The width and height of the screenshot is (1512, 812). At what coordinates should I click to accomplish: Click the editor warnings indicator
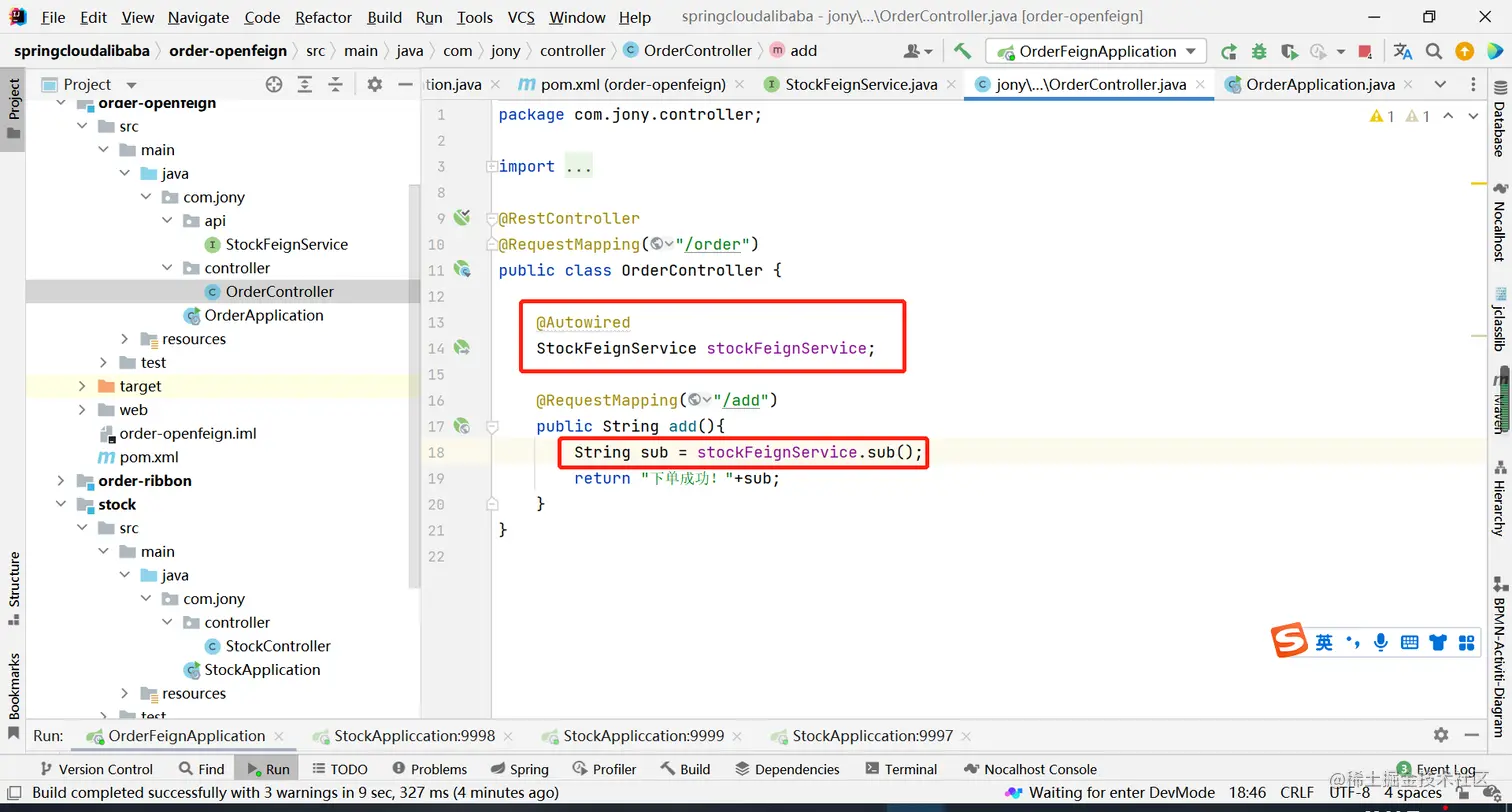point(1400,116)
